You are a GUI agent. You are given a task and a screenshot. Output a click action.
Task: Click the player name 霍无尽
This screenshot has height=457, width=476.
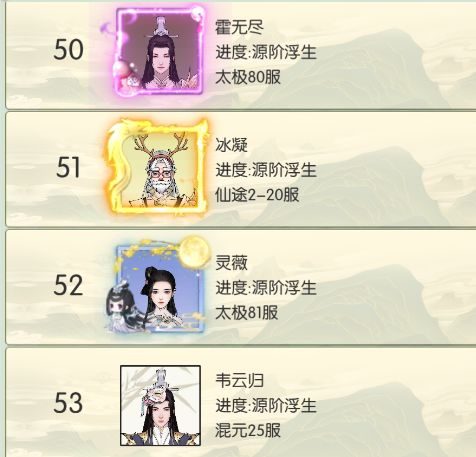click(x=239, y=27)
